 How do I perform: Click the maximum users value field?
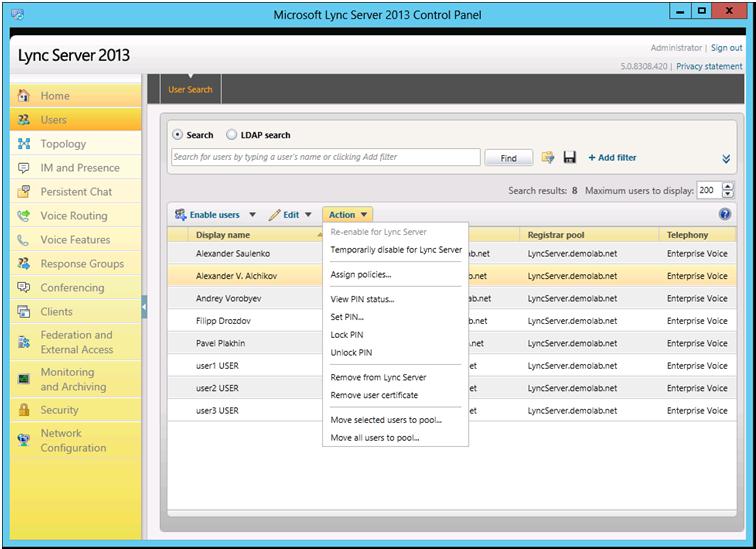[x=708, y=190]
